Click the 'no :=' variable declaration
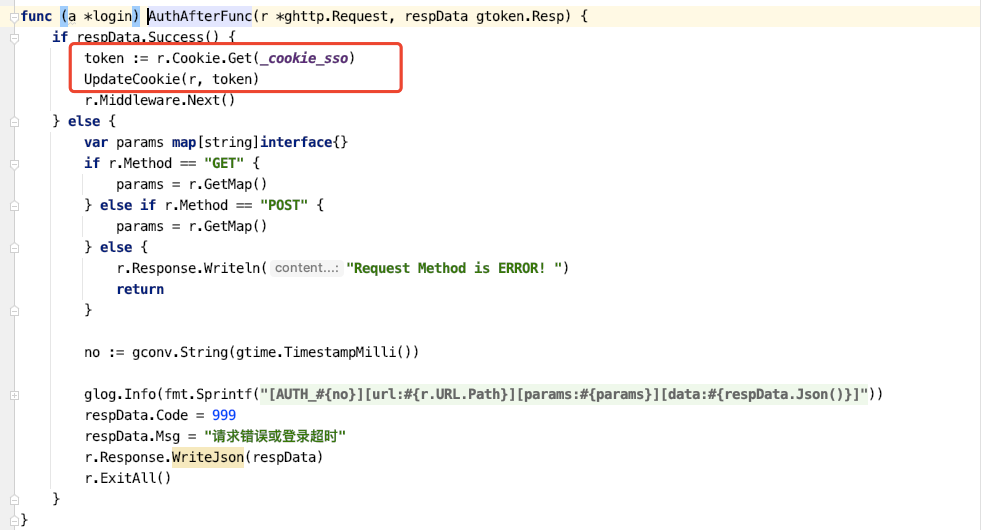The image size is (981, 530). click(104, 352)
